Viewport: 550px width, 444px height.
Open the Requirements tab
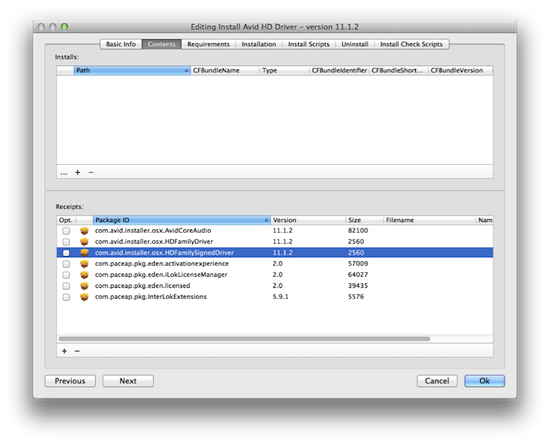tap(208, 44)
